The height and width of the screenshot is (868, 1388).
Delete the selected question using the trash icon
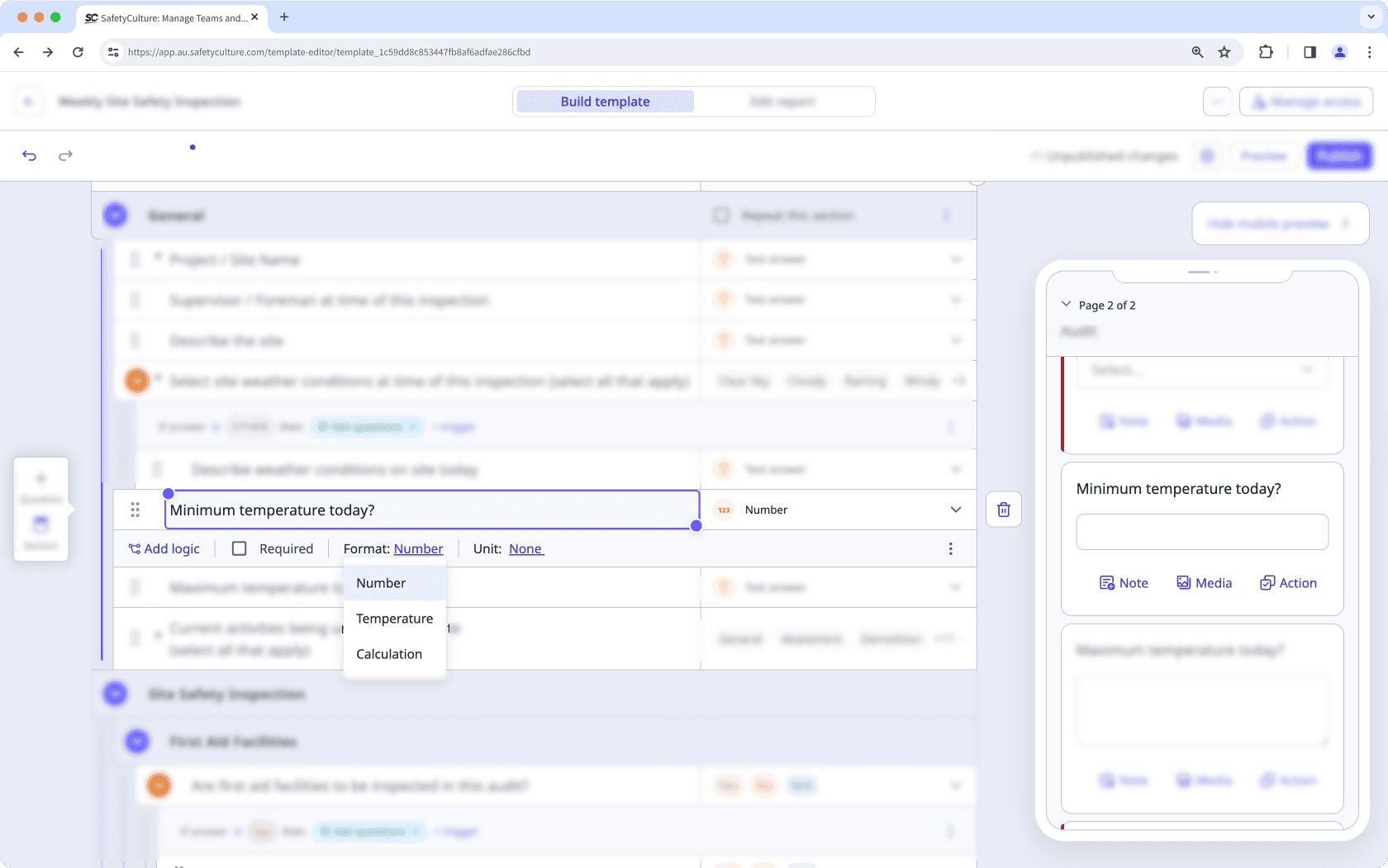point(1003,510)
